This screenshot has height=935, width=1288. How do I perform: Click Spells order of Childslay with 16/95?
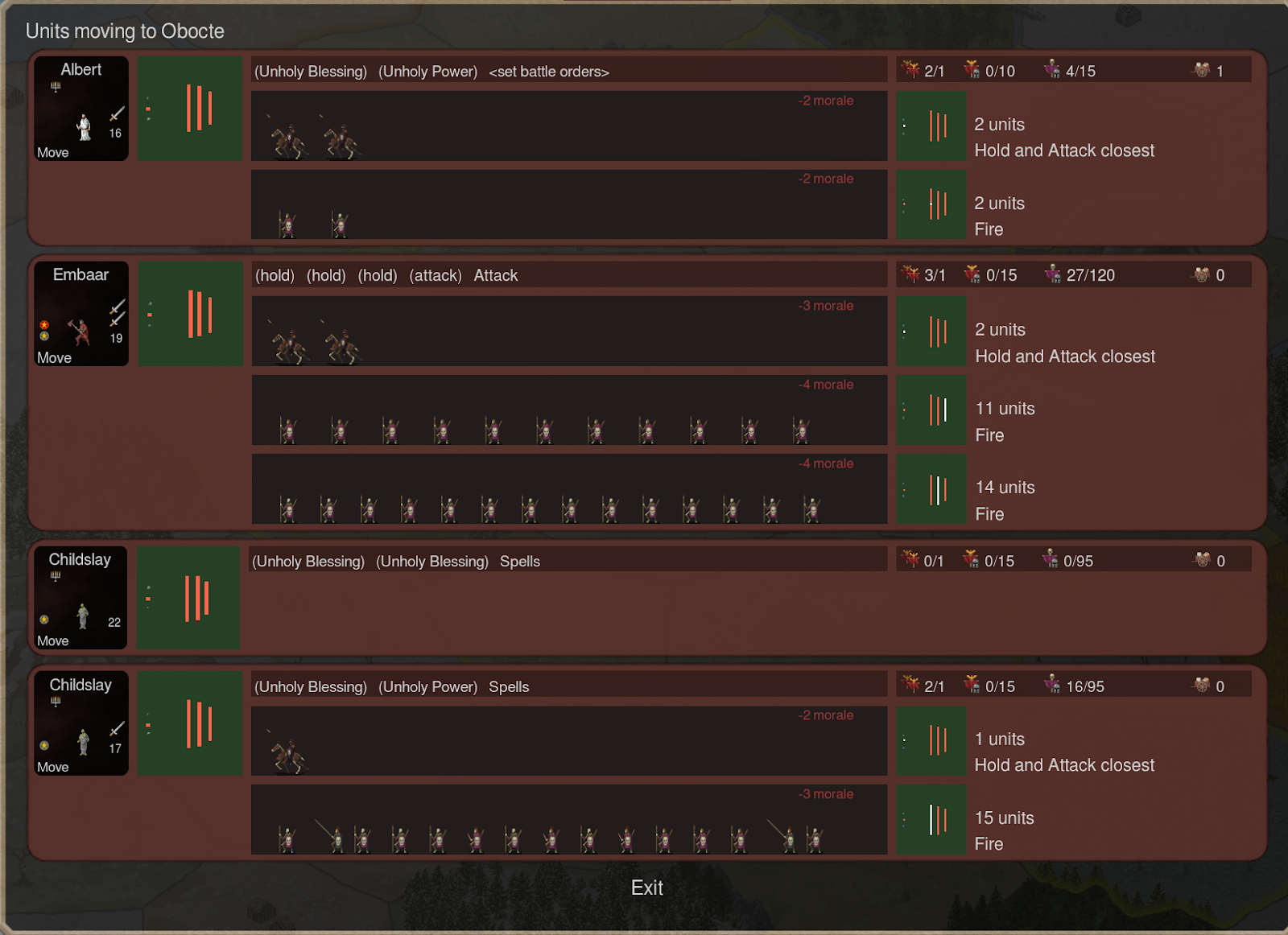click(509, 687)
